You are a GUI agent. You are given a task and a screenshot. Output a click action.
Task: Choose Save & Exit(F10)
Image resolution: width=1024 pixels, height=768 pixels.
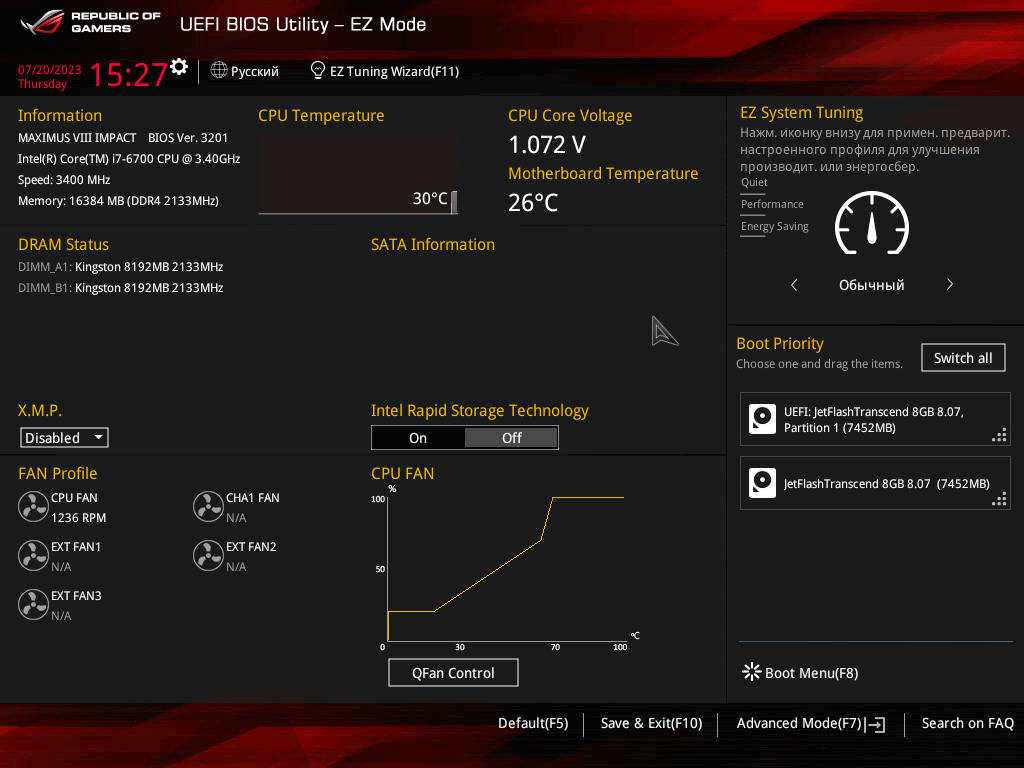pyautogui.click(x=651, y=723)
